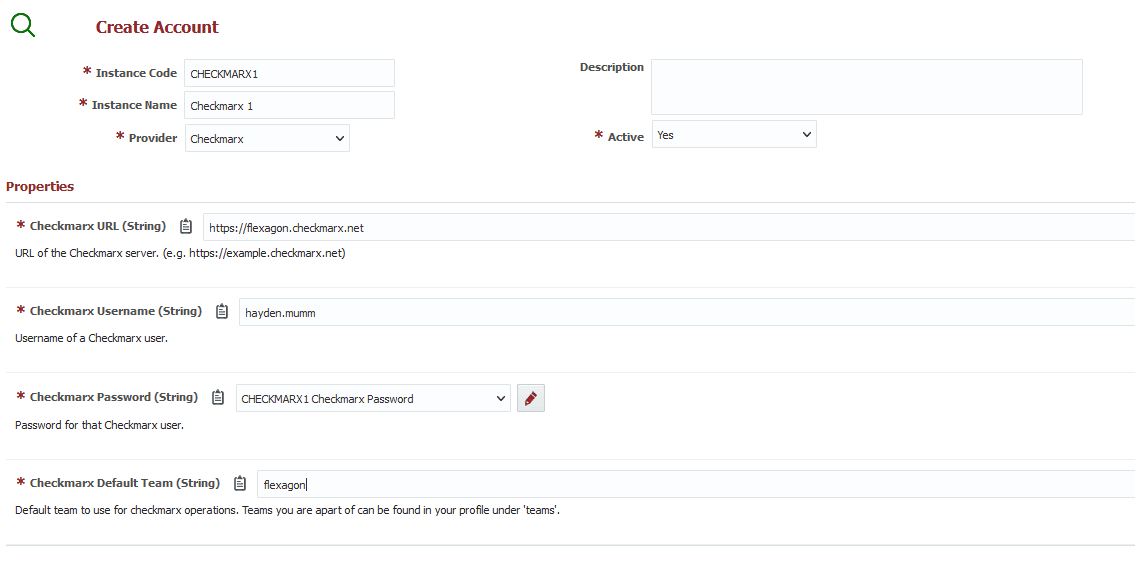Click the 'Password for that Checkmarx user' help text
Viewport: 1135px width, 567px height.
99,425
